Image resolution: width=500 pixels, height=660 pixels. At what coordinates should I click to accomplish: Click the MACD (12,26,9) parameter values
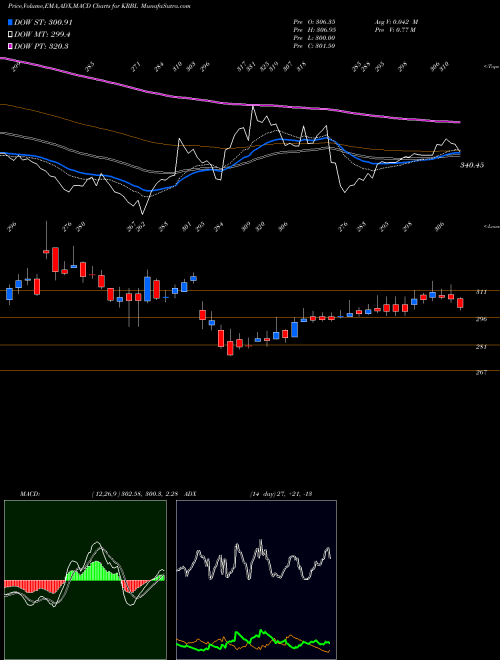tap(137, 494)
